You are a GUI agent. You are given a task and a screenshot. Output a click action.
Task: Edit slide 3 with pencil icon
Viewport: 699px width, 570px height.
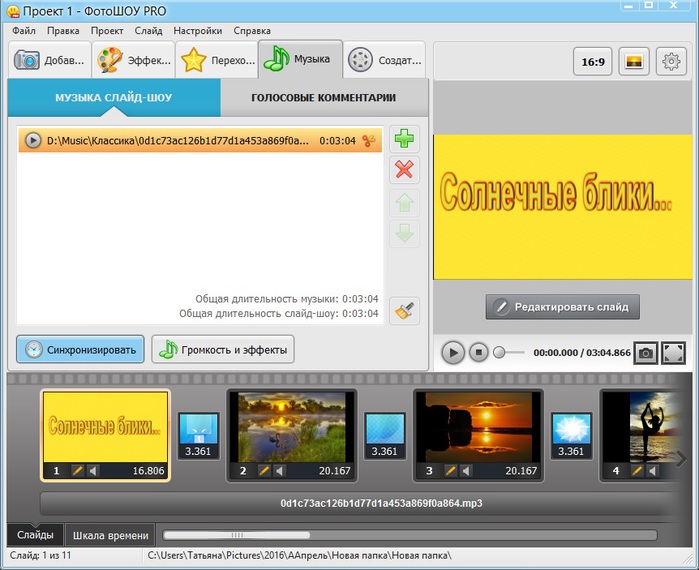coord(451,471)
